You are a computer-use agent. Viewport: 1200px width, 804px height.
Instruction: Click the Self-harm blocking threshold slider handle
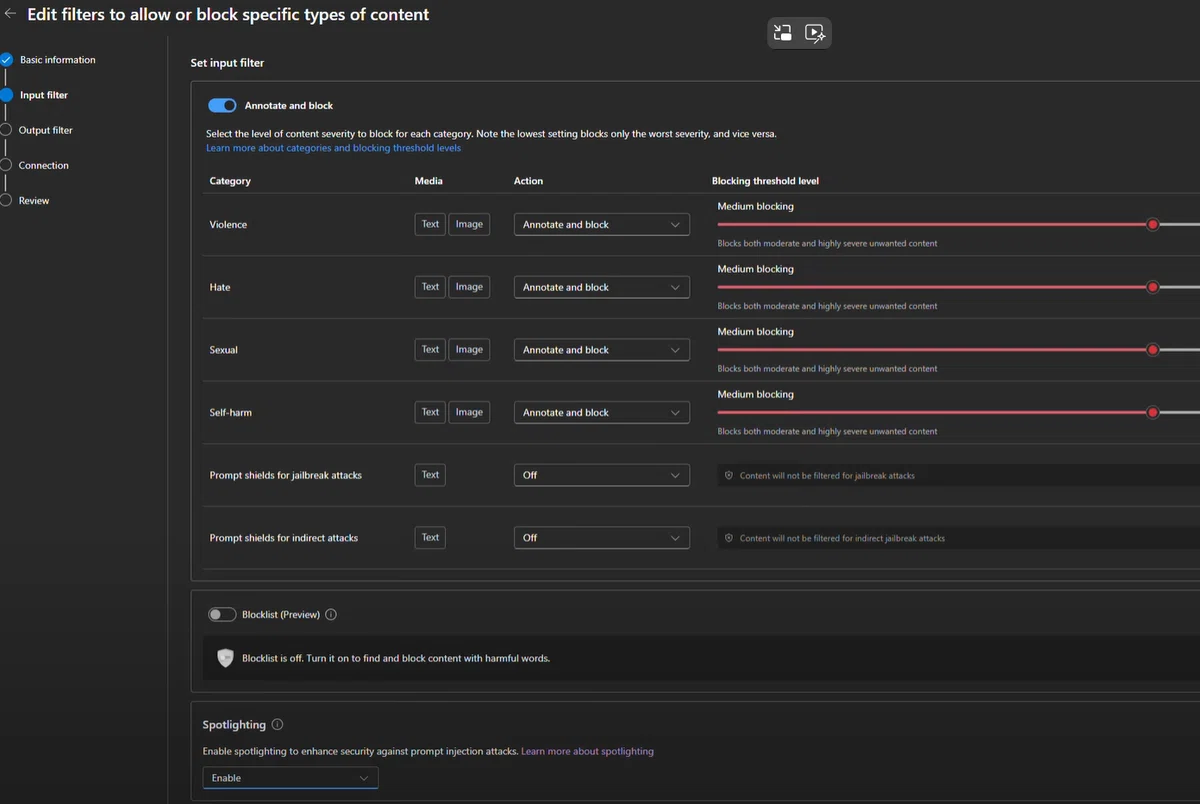click(x=1153, y=412)
